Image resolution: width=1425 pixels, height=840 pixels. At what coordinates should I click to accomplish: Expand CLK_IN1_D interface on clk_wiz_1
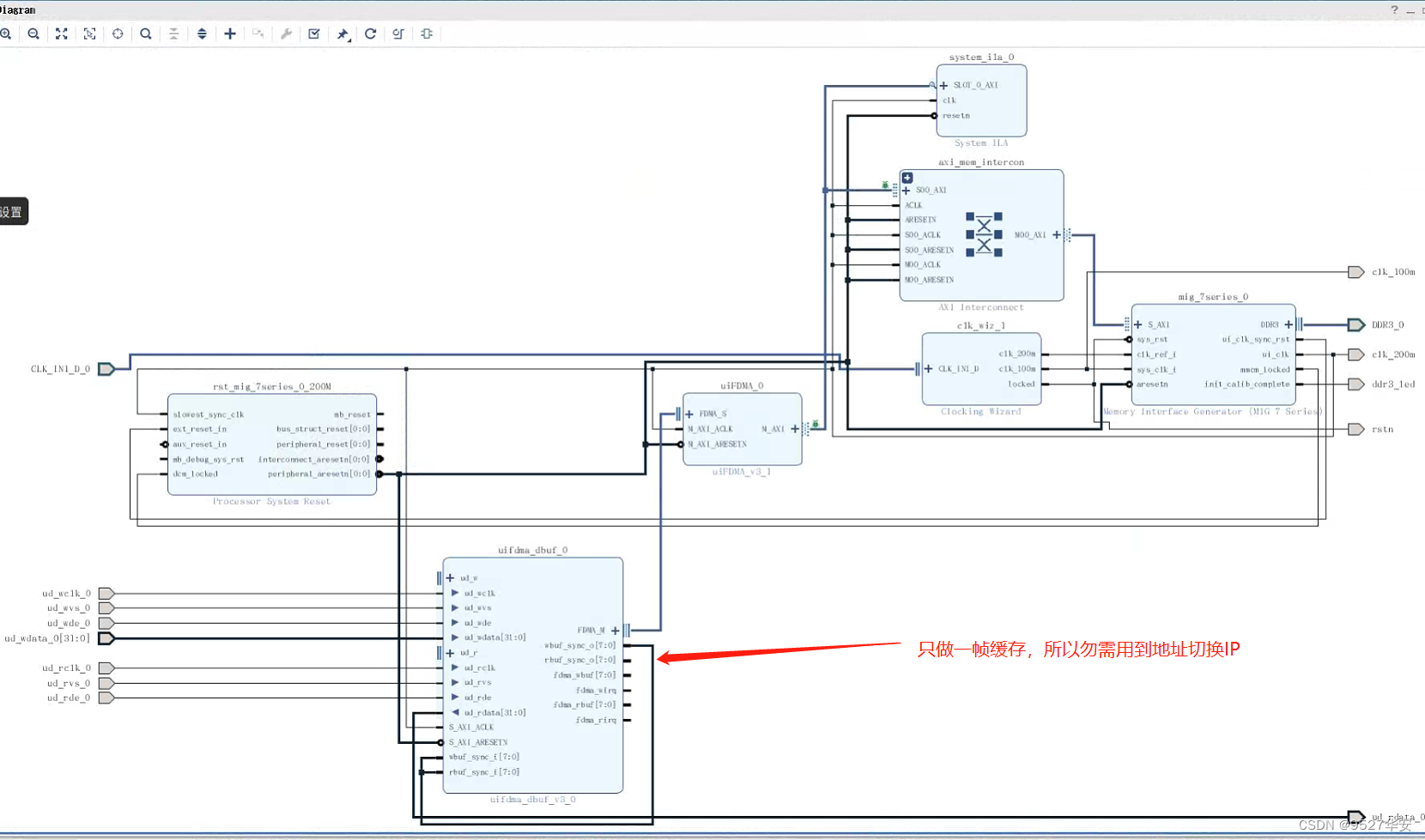pyautogui.click(x=928, y=369)
